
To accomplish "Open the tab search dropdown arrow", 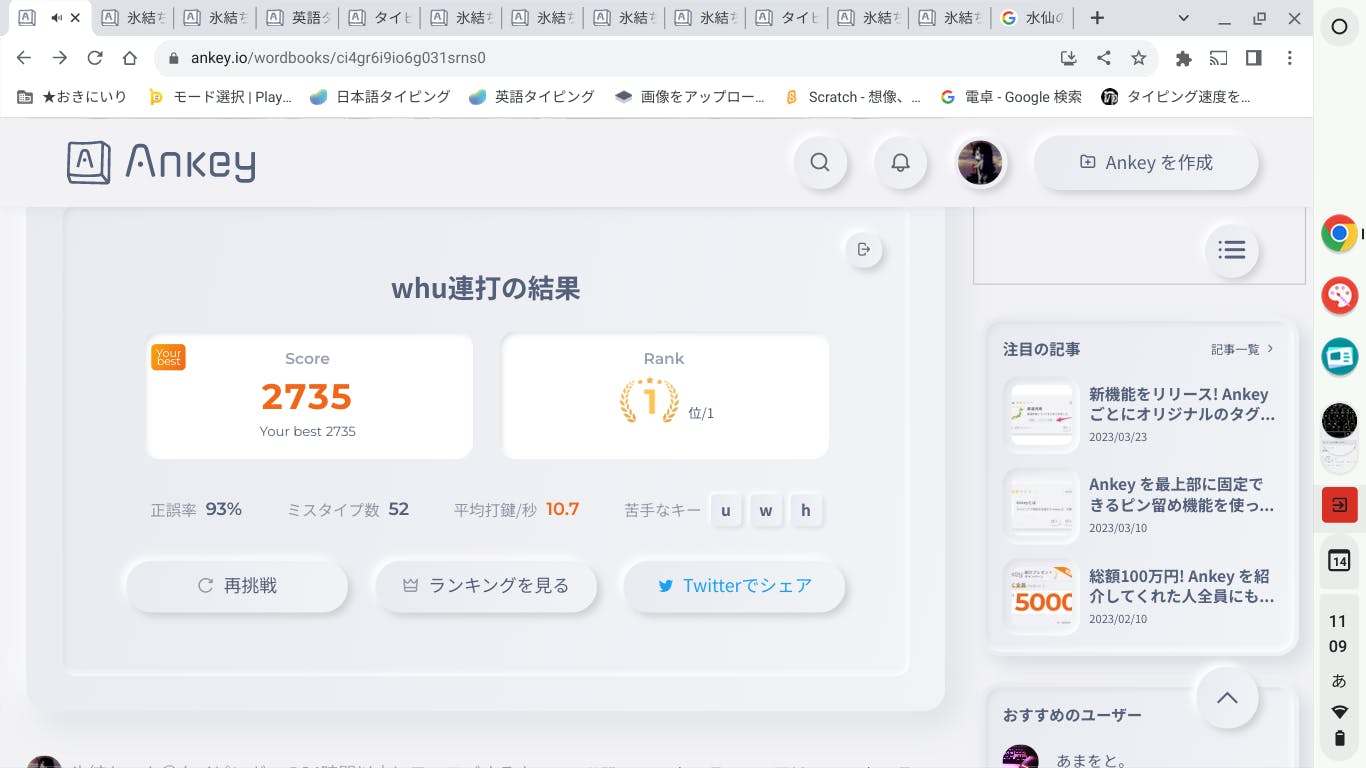I will (1184, 18).
